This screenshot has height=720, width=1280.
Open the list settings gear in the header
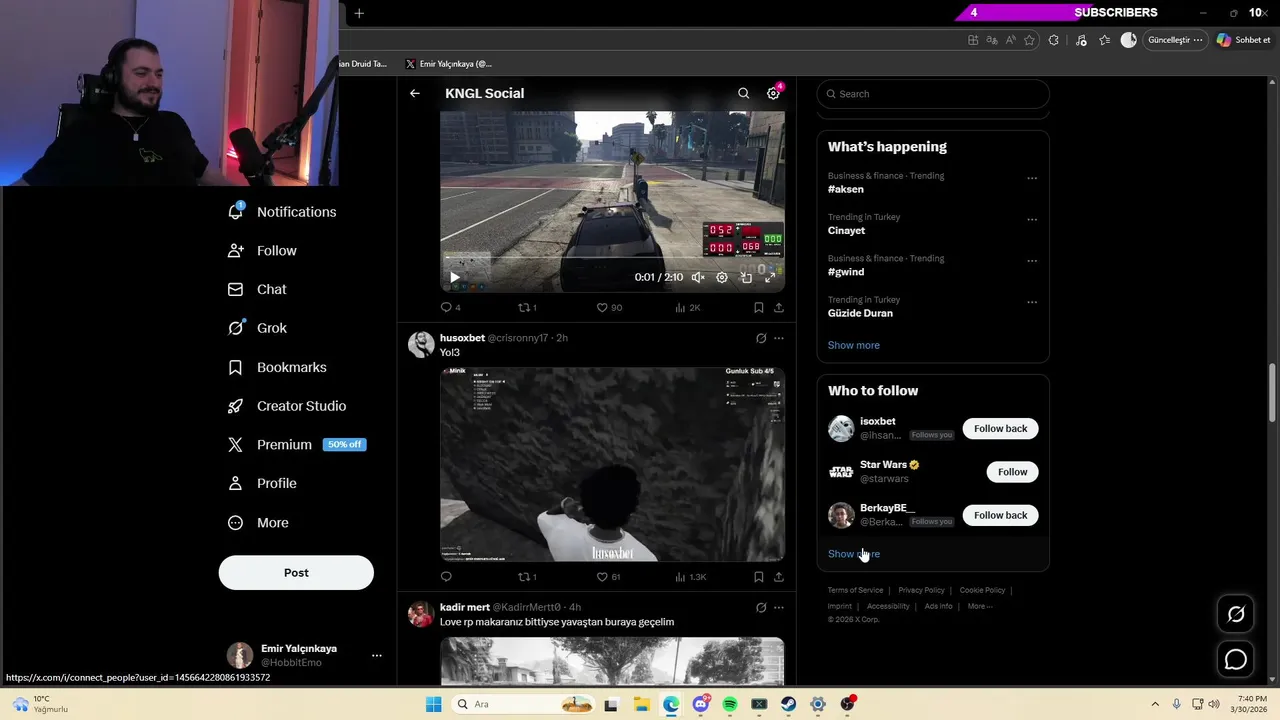(x=773, y=93)
